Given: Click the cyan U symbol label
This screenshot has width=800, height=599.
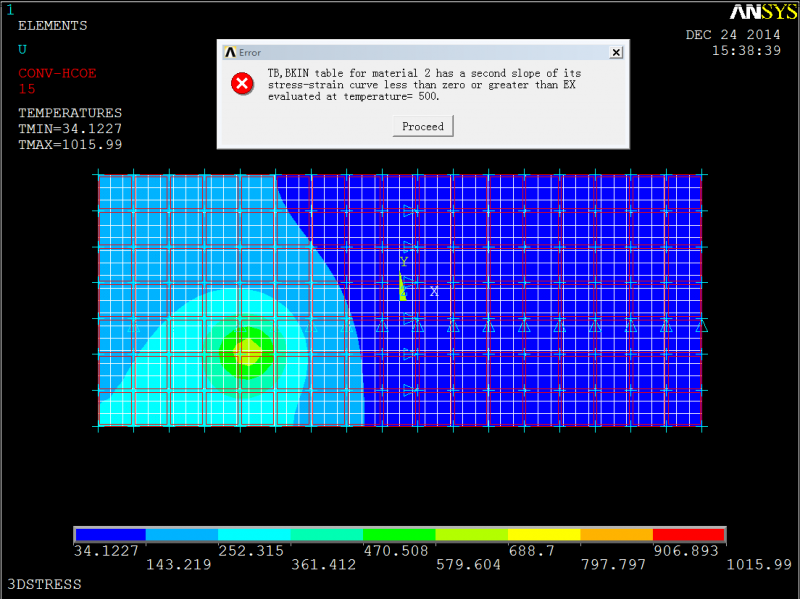Looking at the screenshot, I should click(22, 49).
